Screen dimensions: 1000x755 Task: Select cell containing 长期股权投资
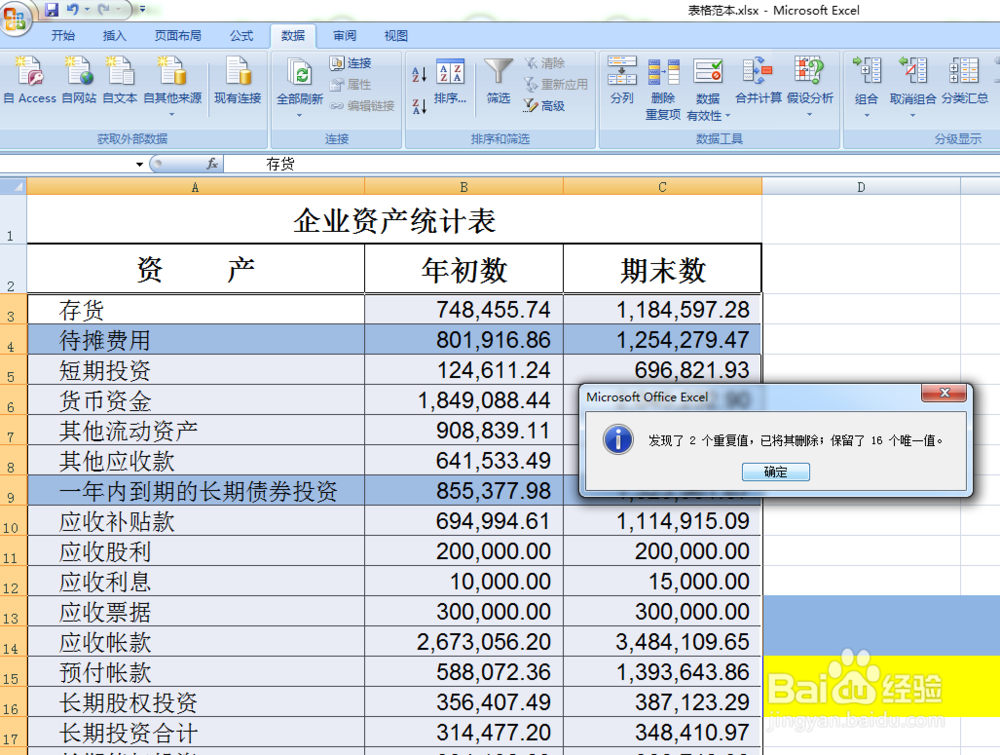(x=196, y=702)
